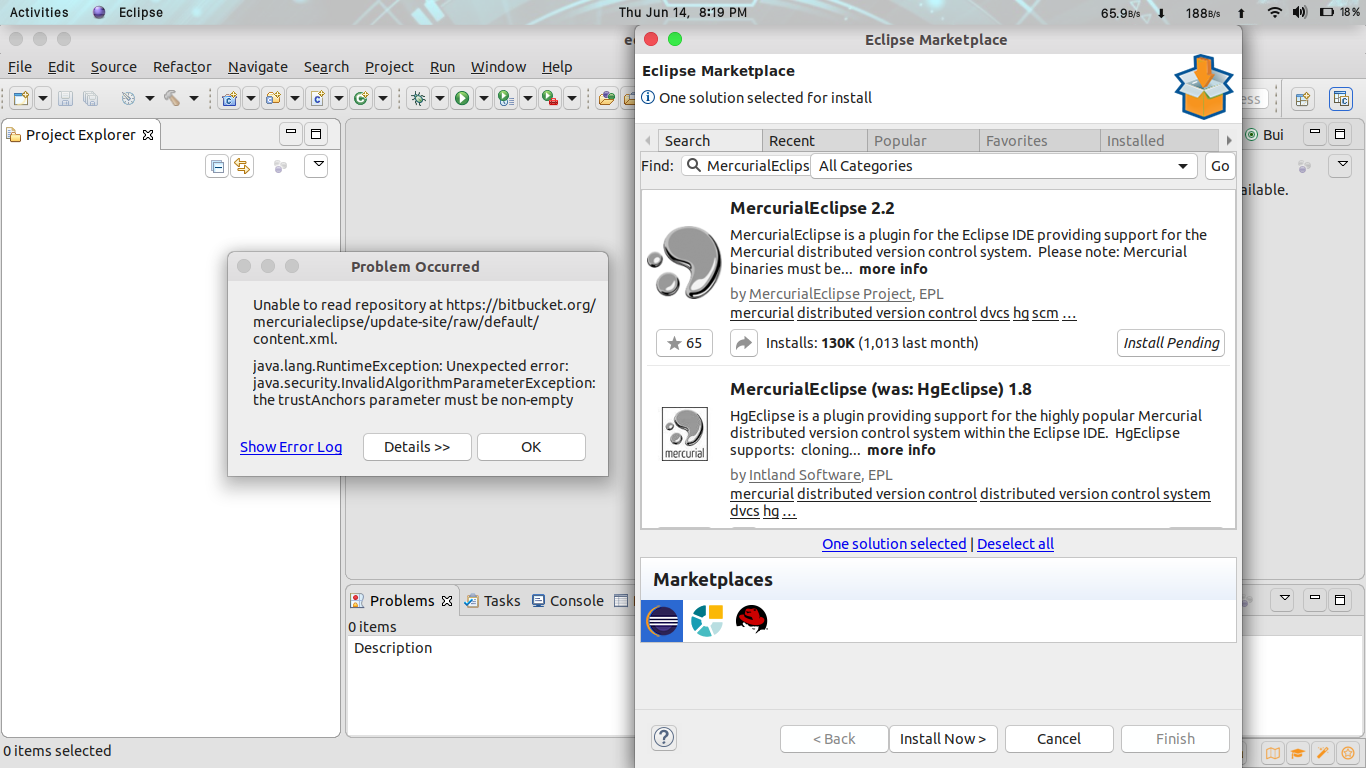Open the Build hammer dropdown arrow

194,98
